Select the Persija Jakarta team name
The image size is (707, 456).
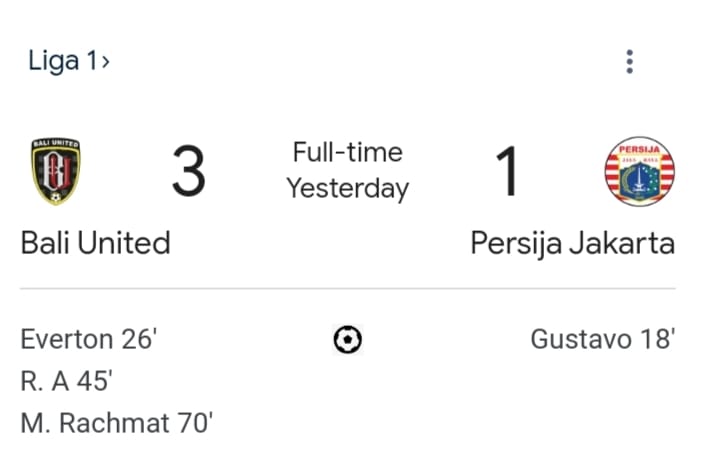point(573,243)
